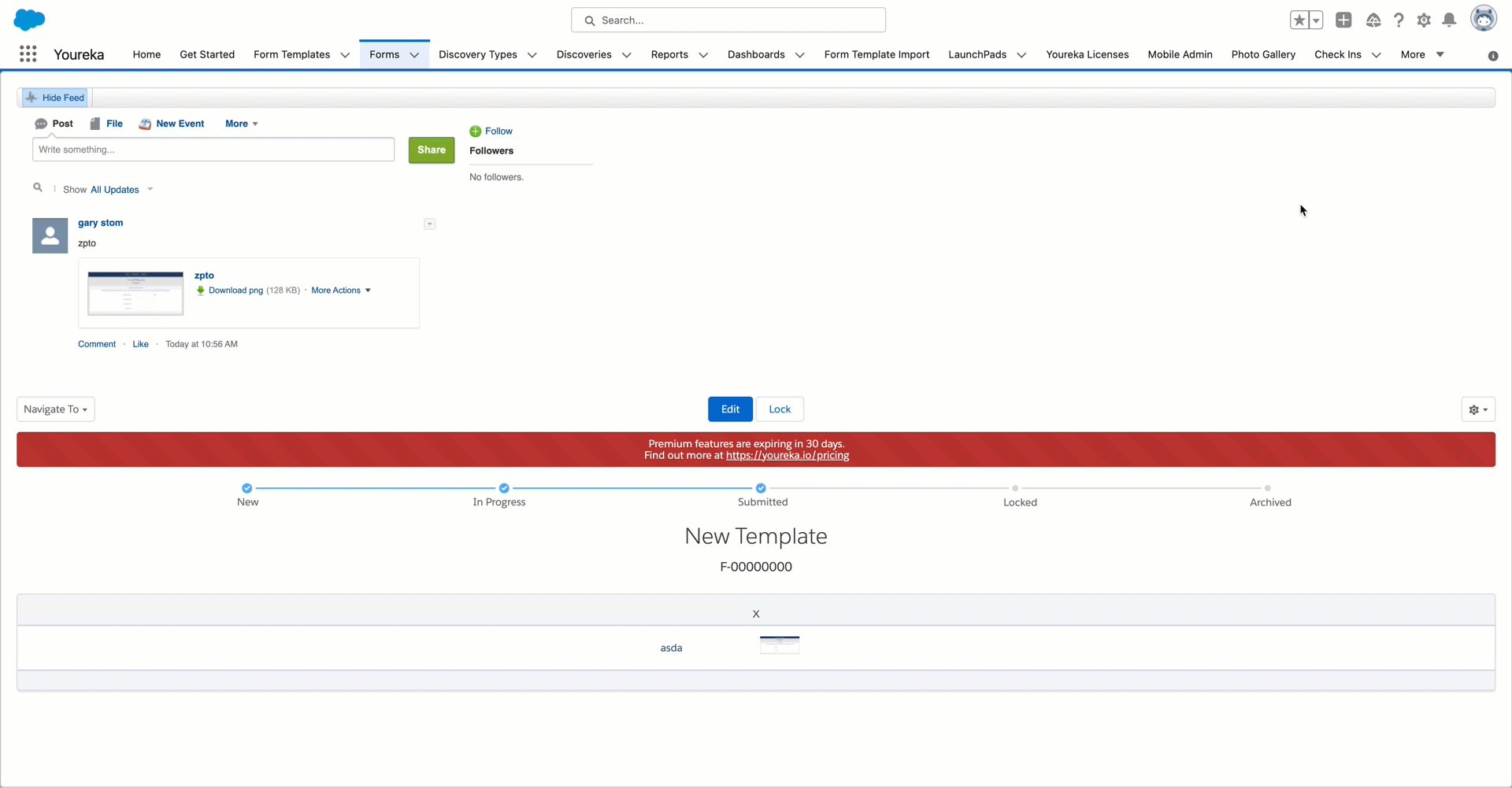1512x788 pixels.
Task: Select the Locked stage marker
Action: pos(1015,488)
